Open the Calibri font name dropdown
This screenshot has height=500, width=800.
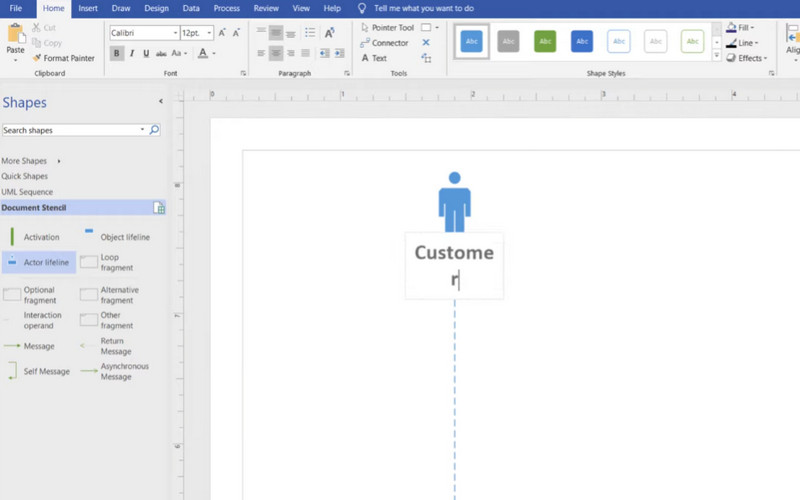[x=175, y=33]
